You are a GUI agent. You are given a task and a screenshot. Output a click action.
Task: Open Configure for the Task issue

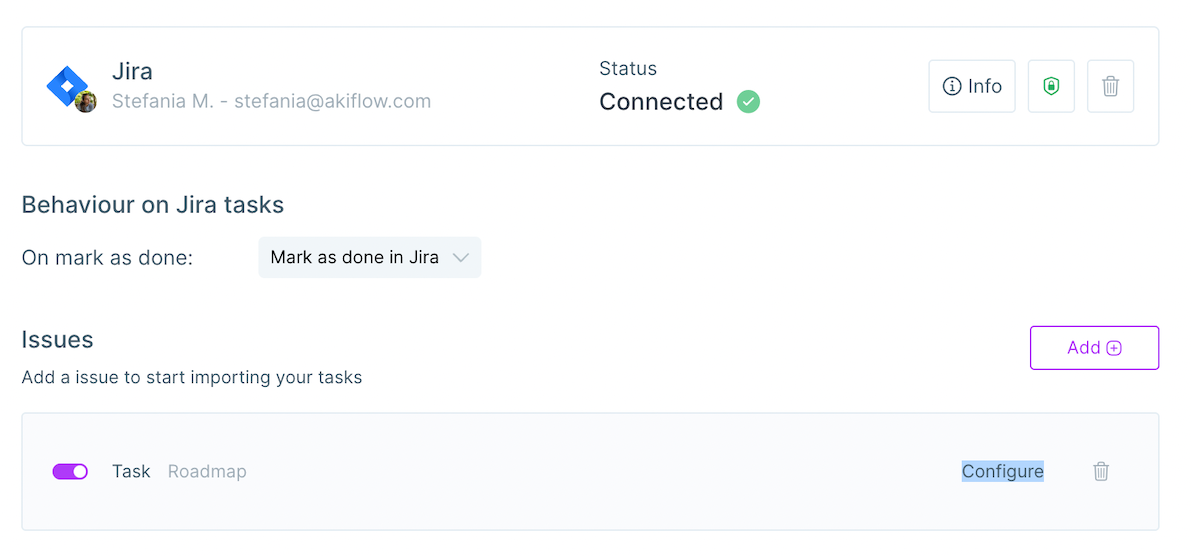pos(1003,472)
